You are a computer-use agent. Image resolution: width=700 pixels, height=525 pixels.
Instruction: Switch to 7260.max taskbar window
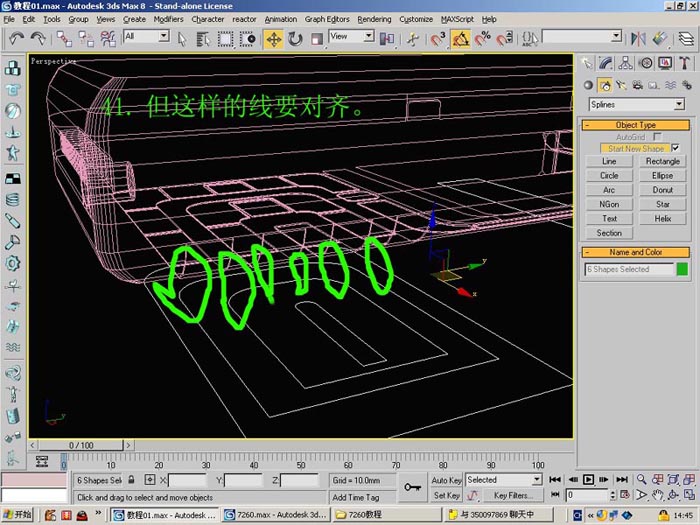[275, 515]
